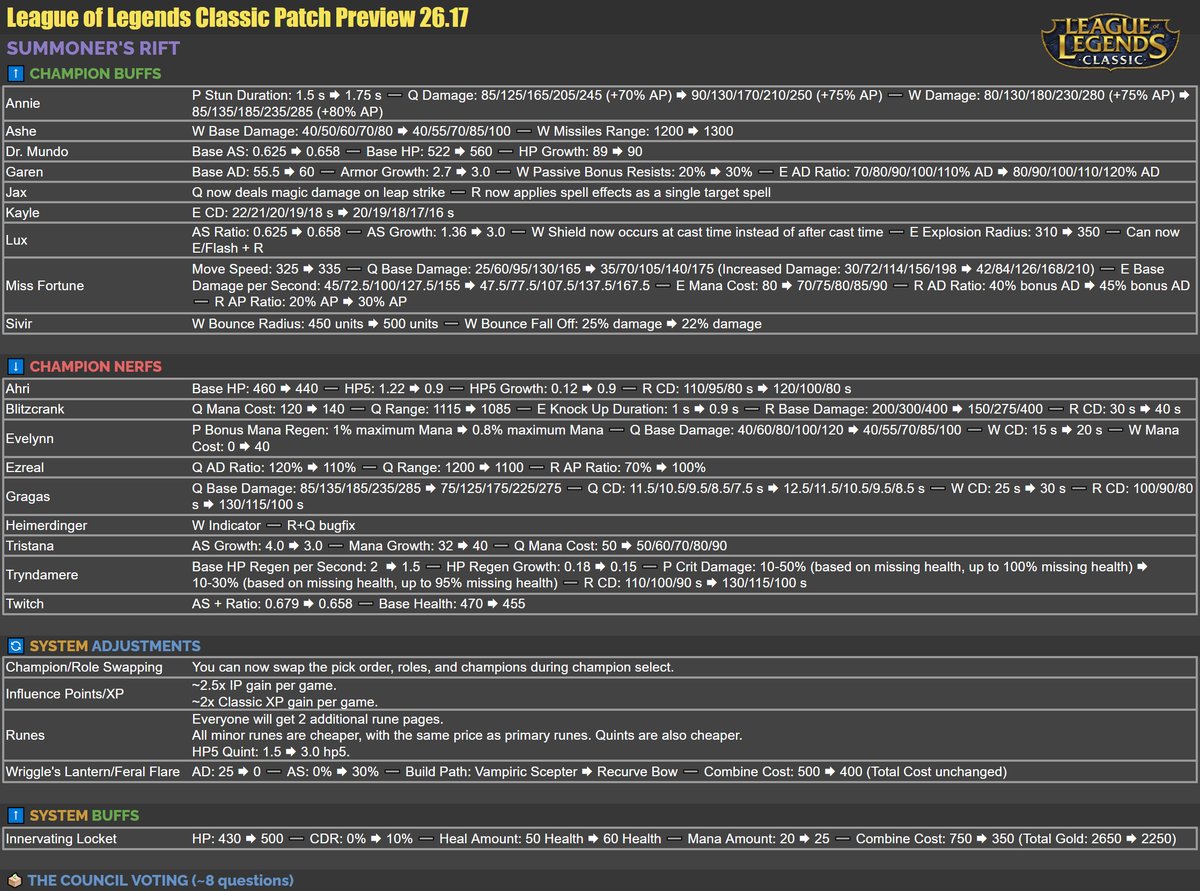This screenshot has width=1200, height=891.
Task: Select the Dr. Mundo champion name
Action: click(x=37, y=152)
